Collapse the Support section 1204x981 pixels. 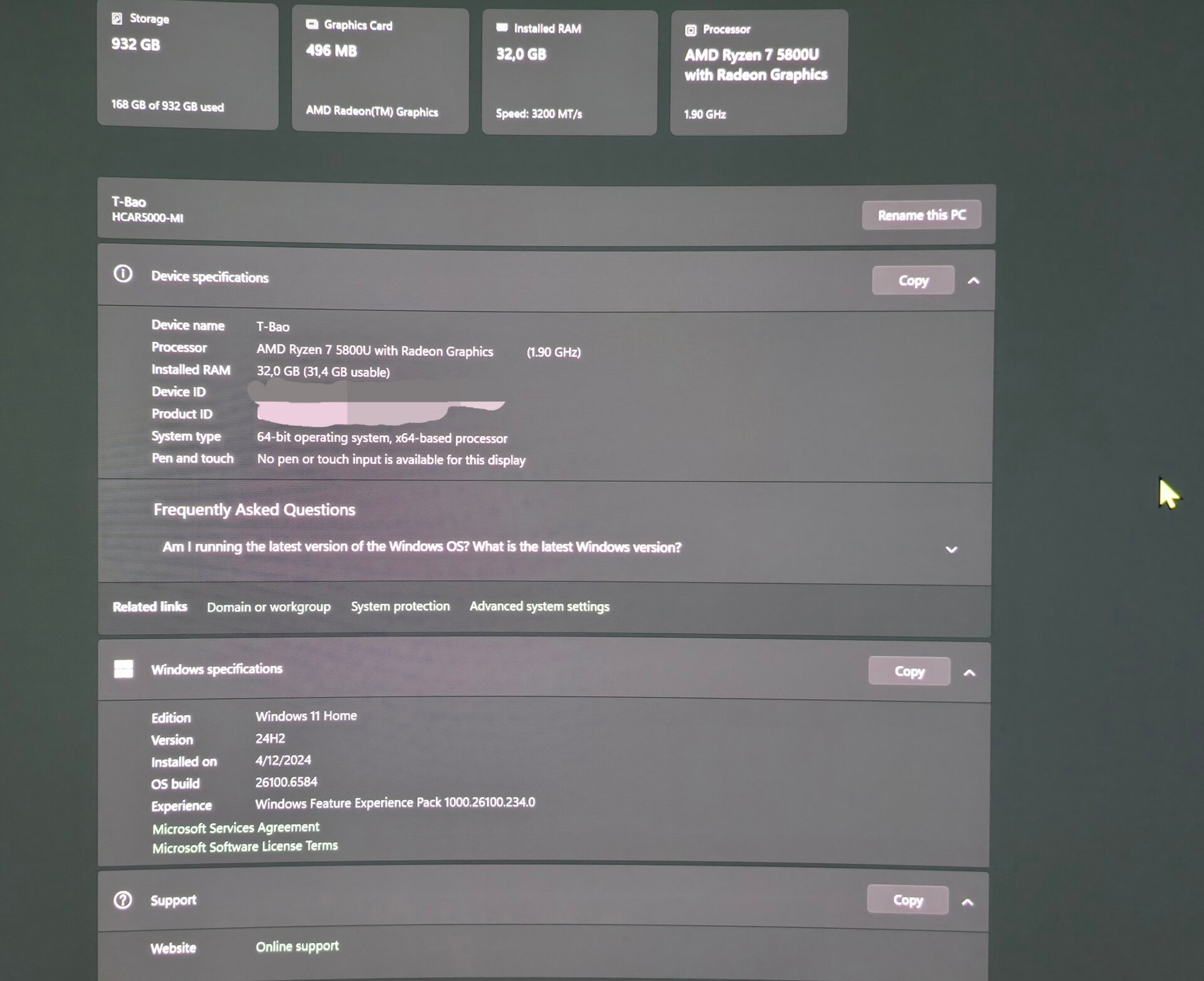pos(968,903)
